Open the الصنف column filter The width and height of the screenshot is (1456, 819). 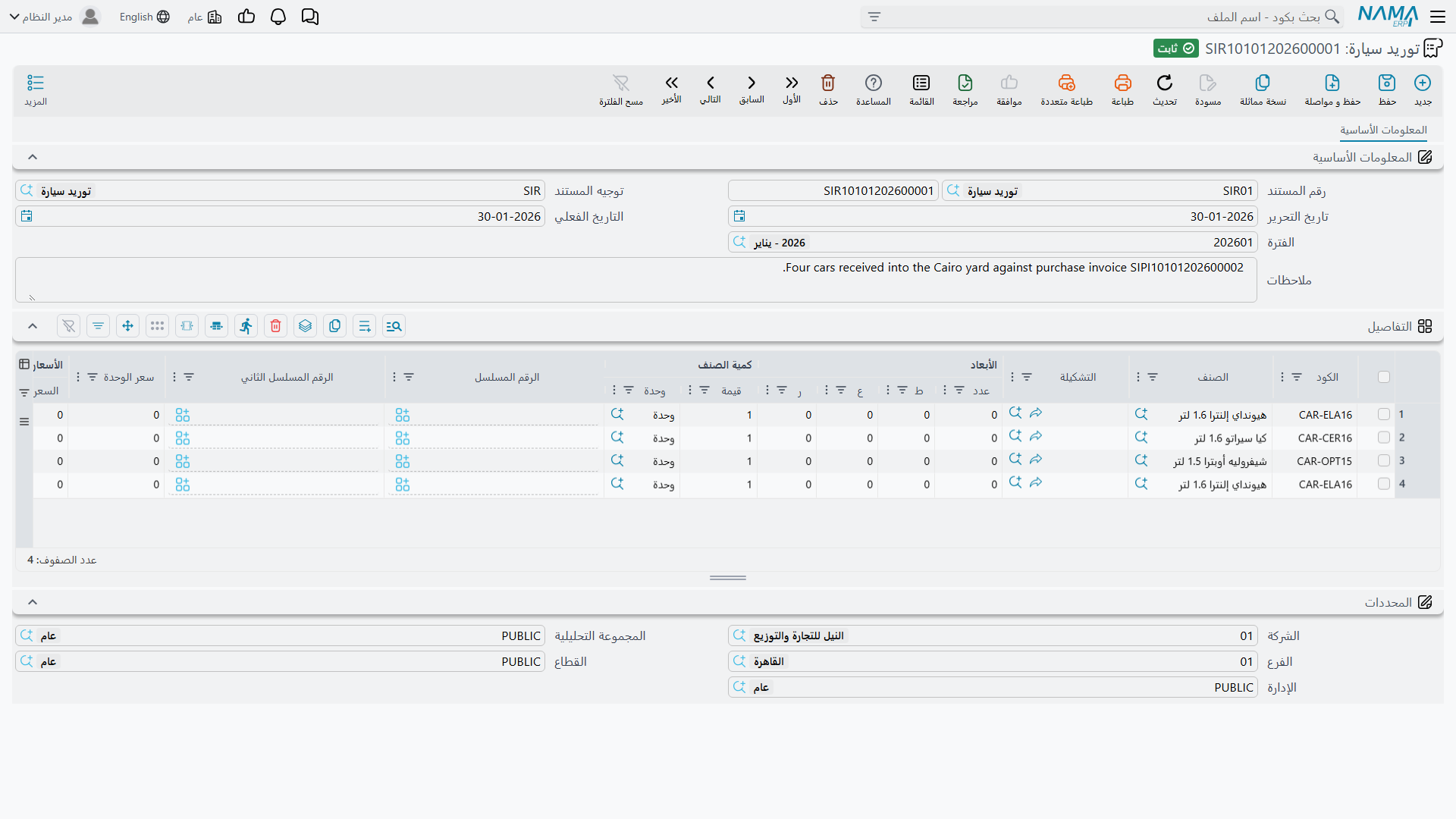(1153, 377)
